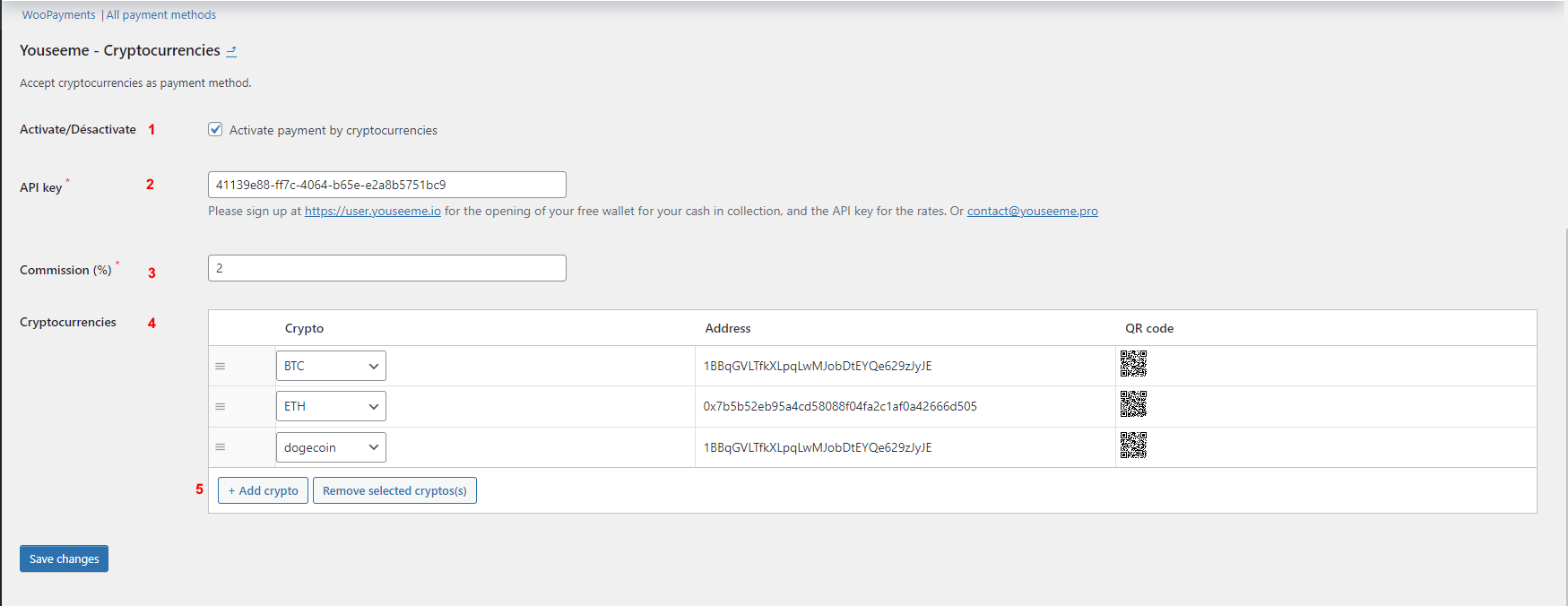Image resolution: width=1568 pixels, height=606 pixels.
Task: Click the dogecoin QR code image
Action: pos(1133,445)
